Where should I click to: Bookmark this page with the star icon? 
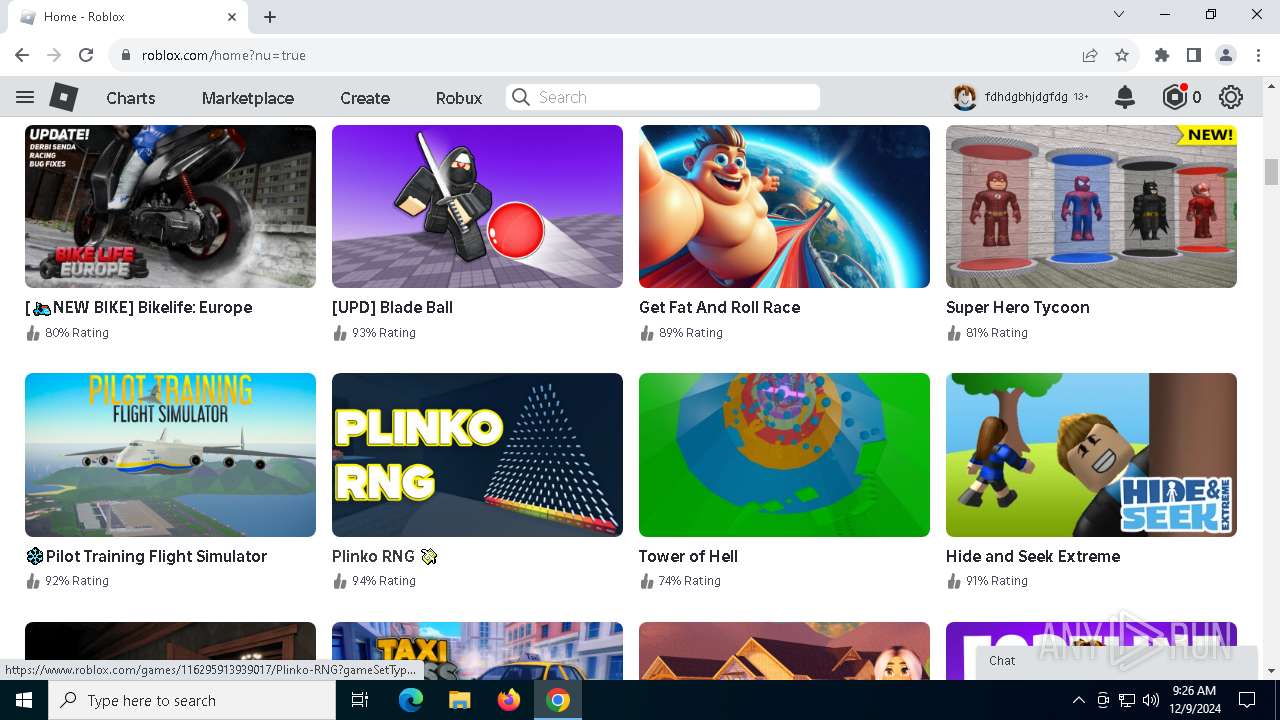click(x=1122, y=55)
